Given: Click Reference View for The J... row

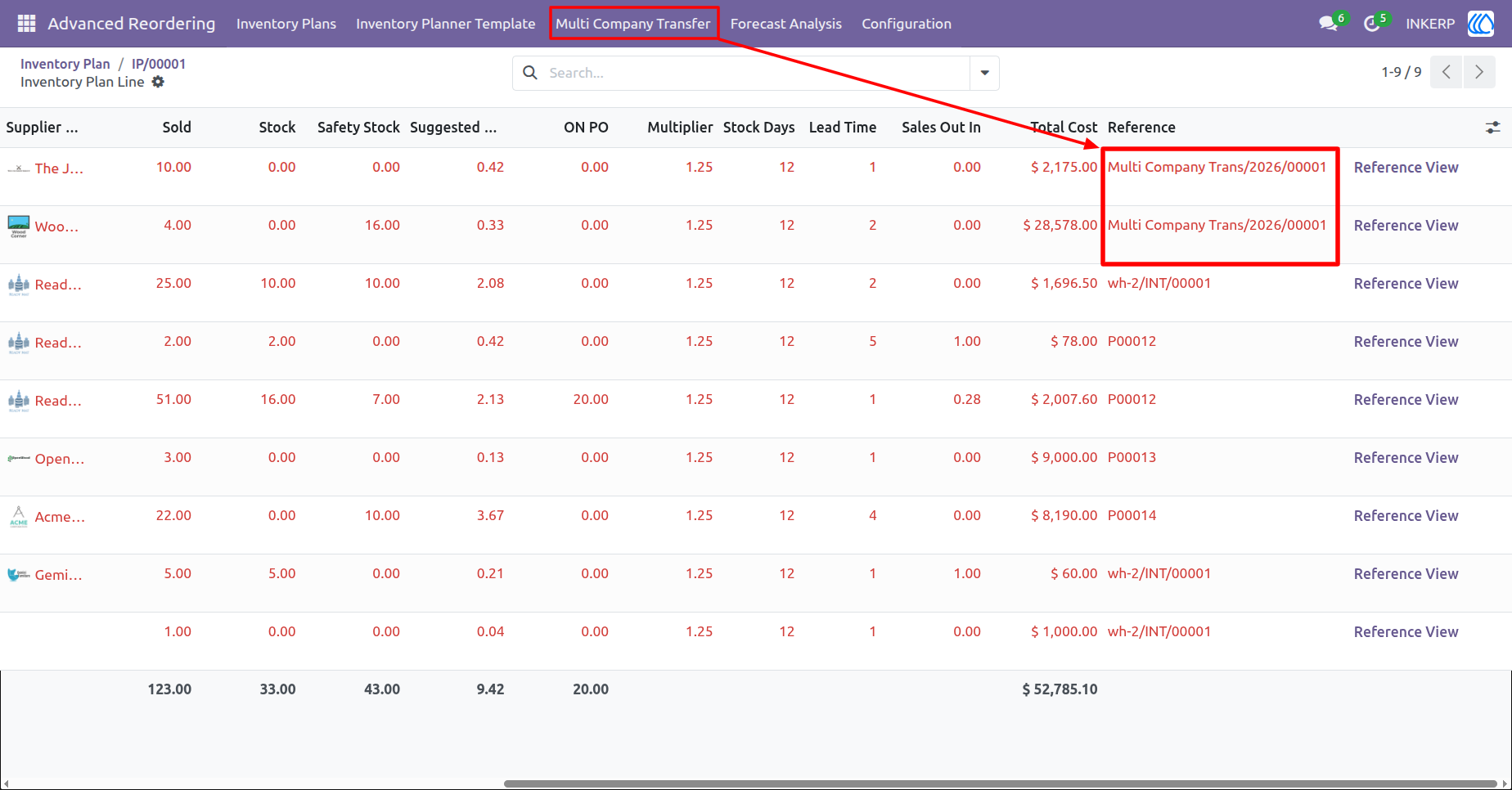Looking at the screenshot, I should coord(1406,168).
